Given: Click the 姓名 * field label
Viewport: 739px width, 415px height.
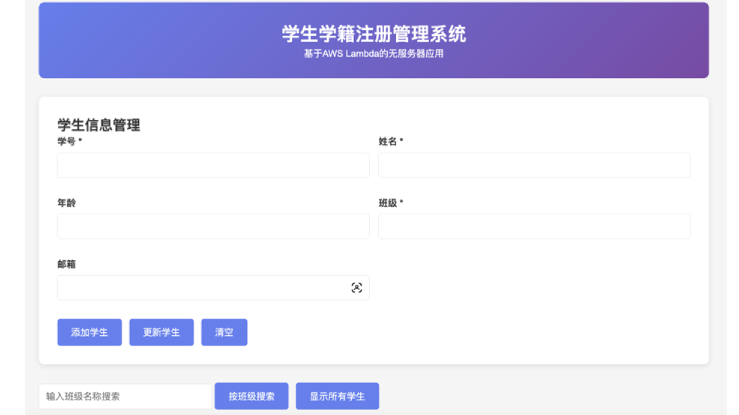Looking at the screenshot, I should pos(391,142).
